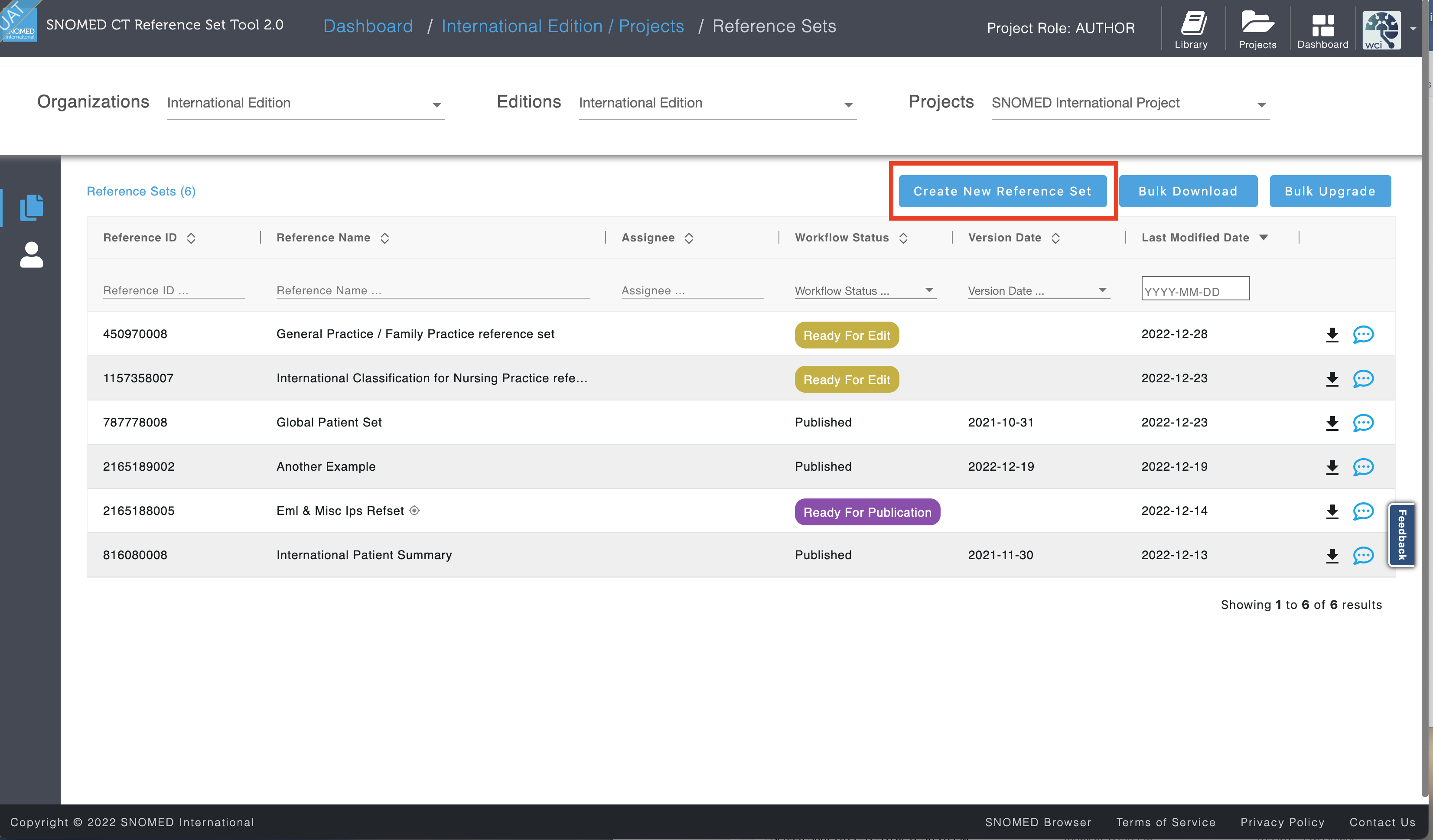This screenshot has height=840, width=1433.
Task: Select the International Patient Summary name
Action: tap(364, 555)
